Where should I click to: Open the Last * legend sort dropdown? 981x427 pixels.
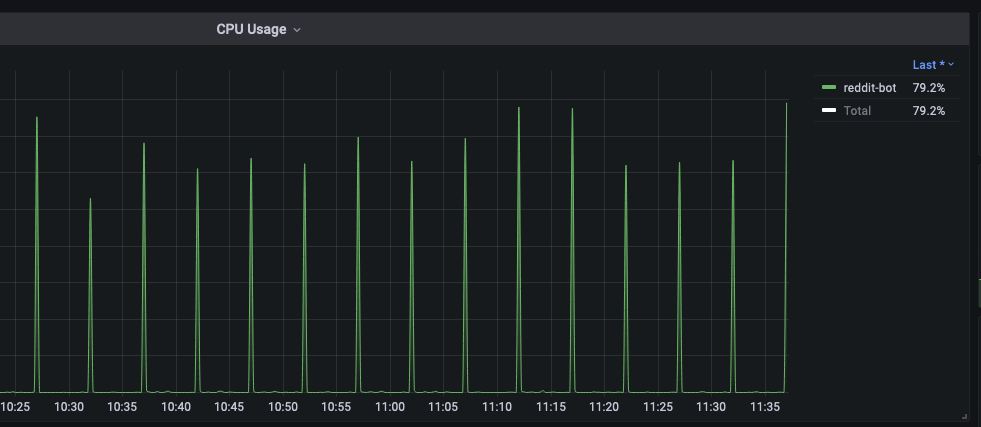click(933, 65)
